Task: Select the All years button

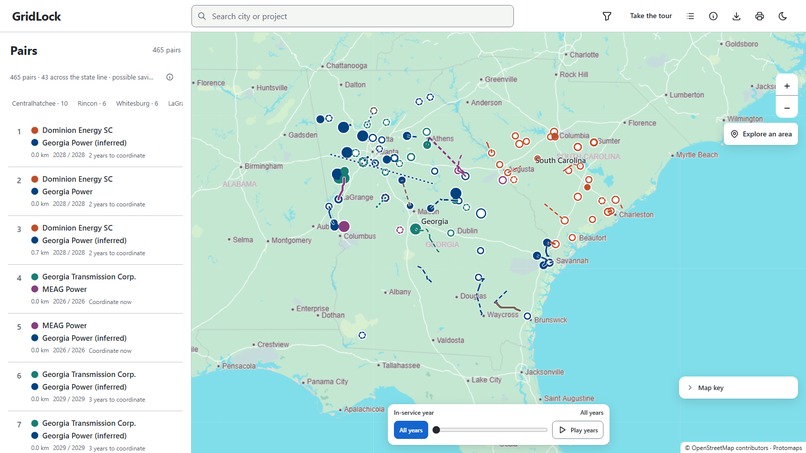Action: click(411, 430)
